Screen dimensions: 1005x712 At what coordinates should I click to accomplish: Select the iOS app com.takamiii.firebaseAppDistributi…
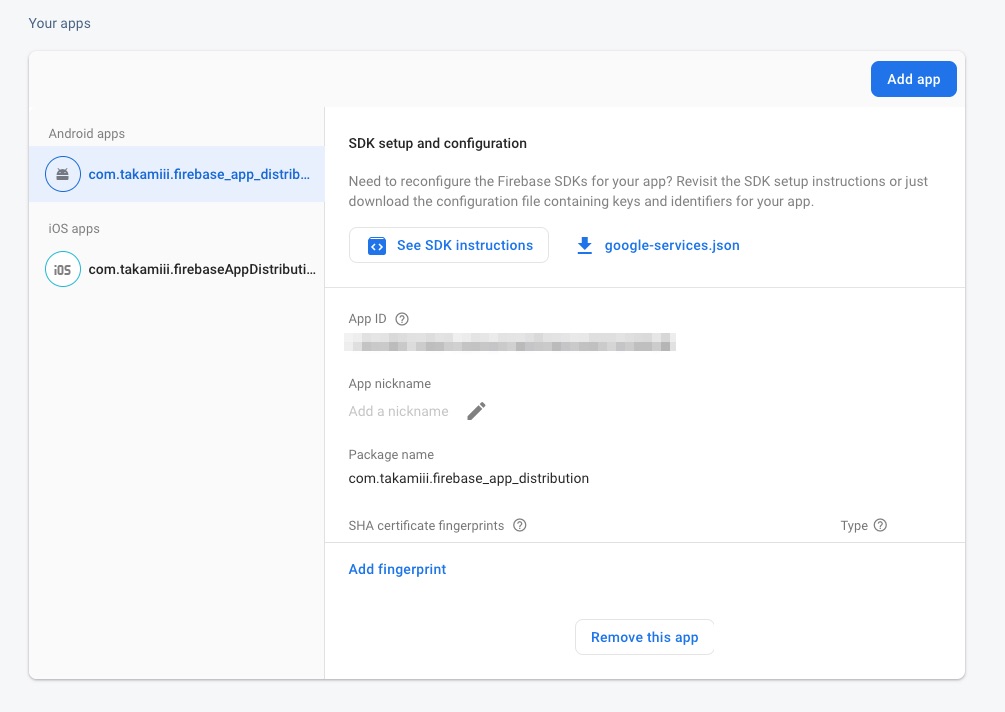coord(177,269)
